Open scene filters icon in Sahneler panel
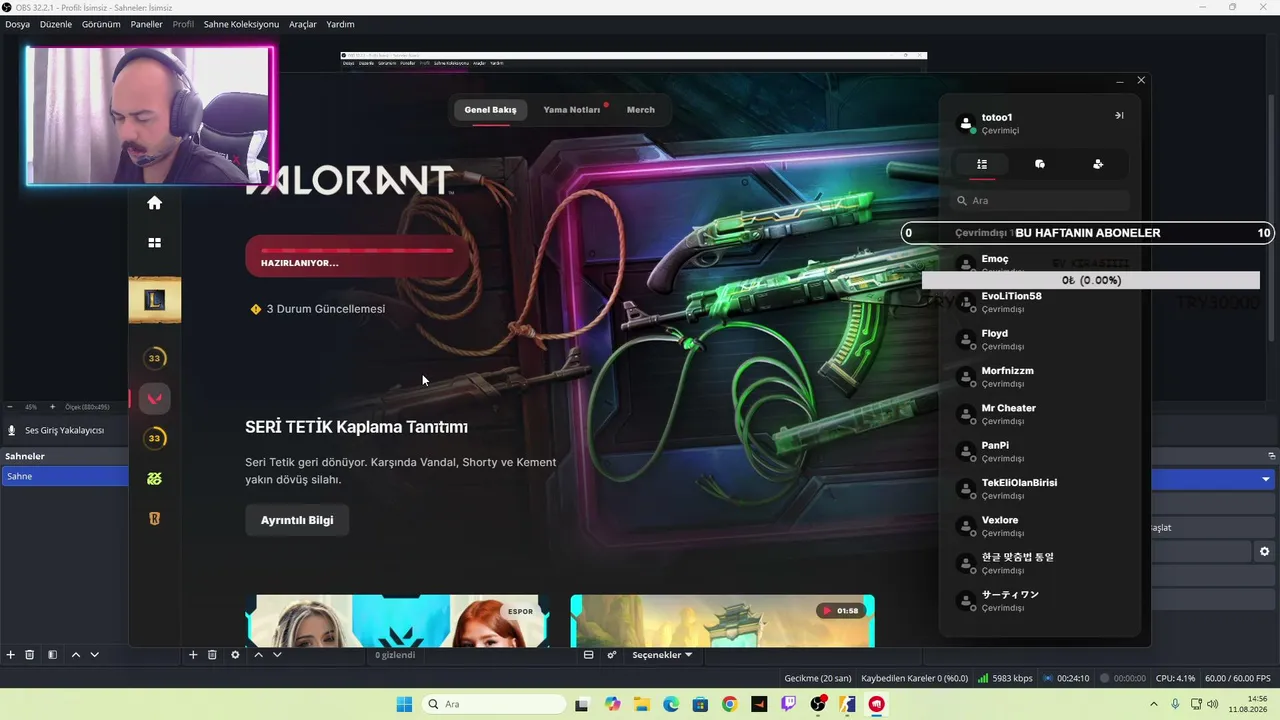This screenshot has height=720, width=1280. tap(52, 655)
